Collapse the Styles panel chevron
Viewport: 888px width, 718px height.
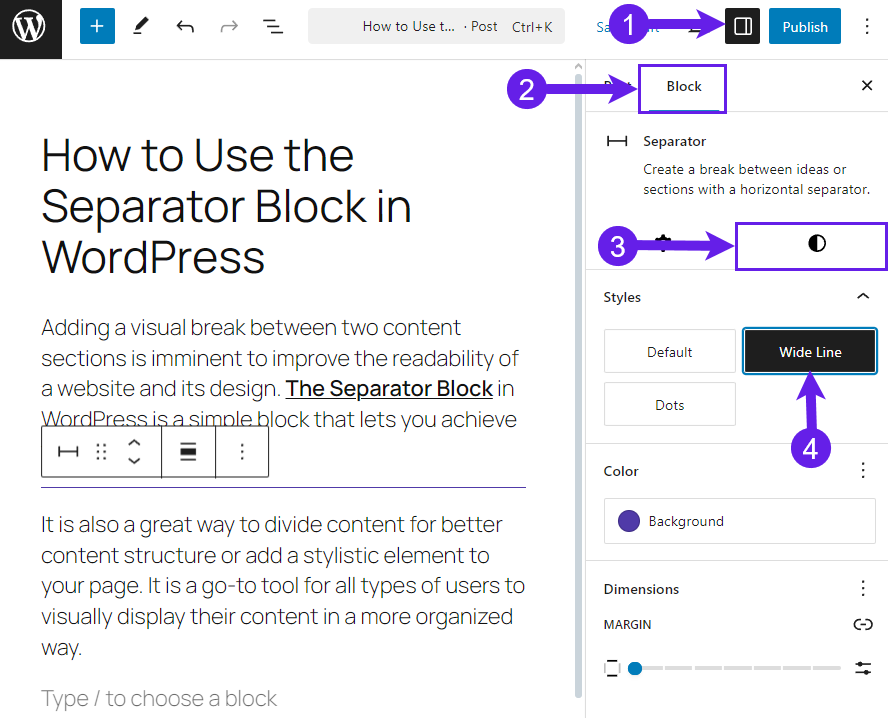click(863, 296)
